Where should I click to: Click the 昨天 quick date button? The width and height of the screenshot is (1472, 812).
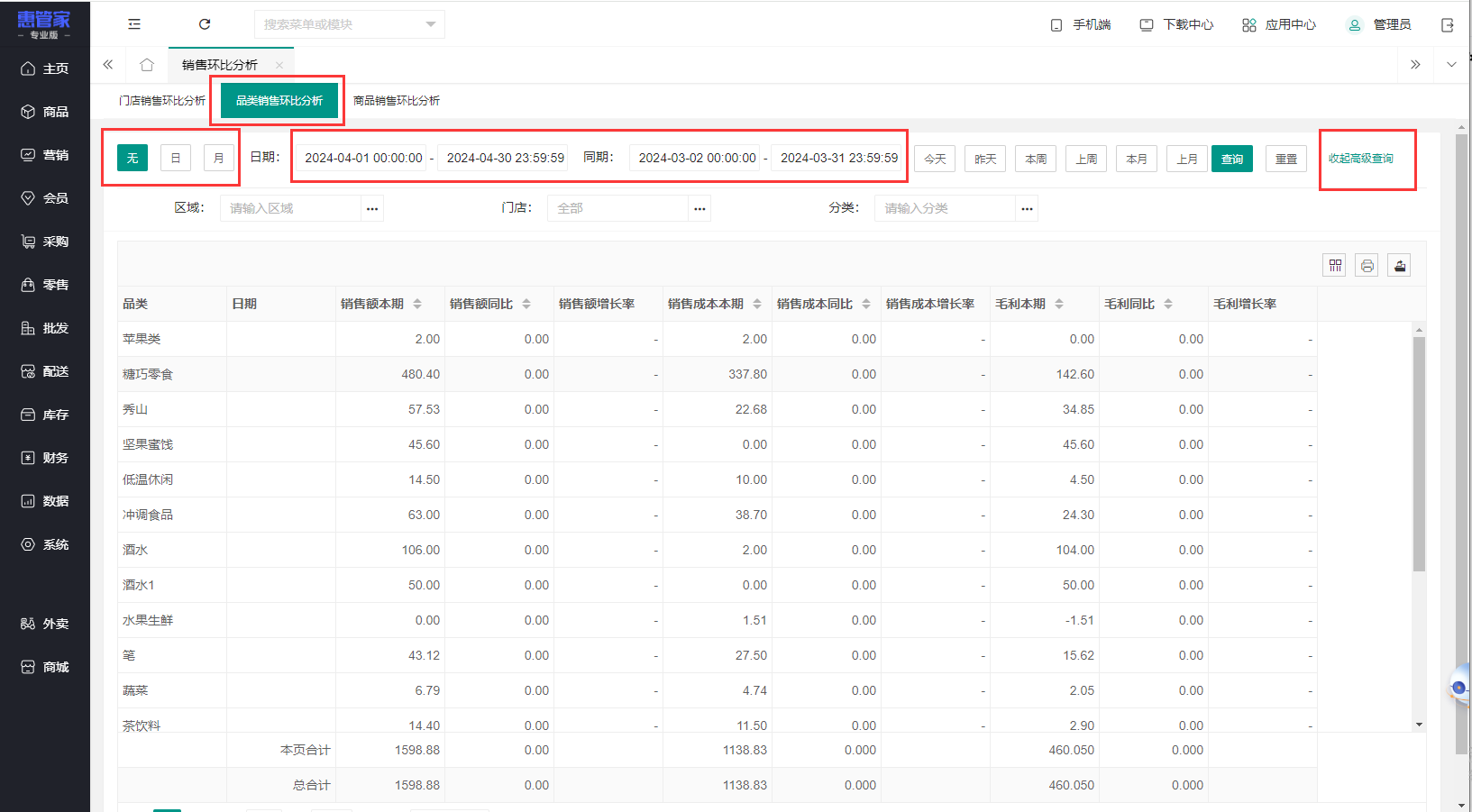pyautogui.click(x=985, y=159)
